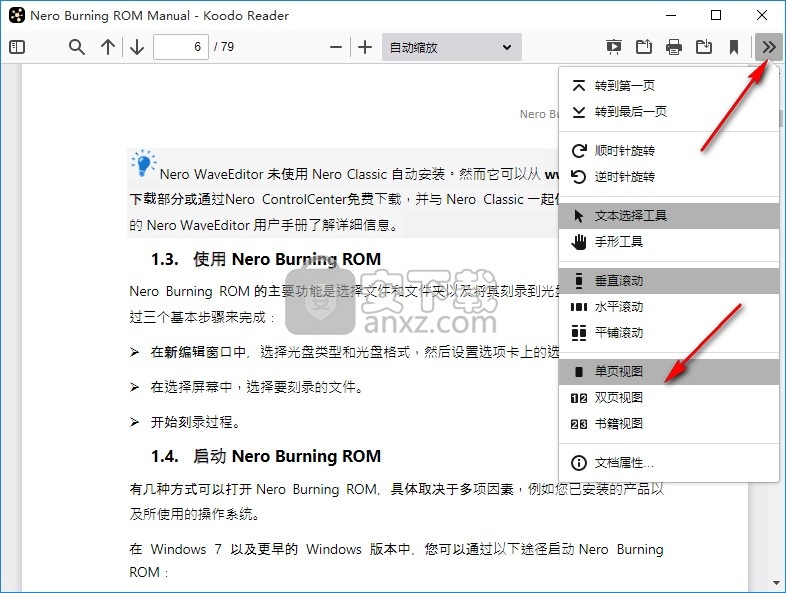The width and height of the screenshot is (786, 593).
Task: Click the scroll down arrow of vertical scrollbar
Action: [x=776, y=583]
